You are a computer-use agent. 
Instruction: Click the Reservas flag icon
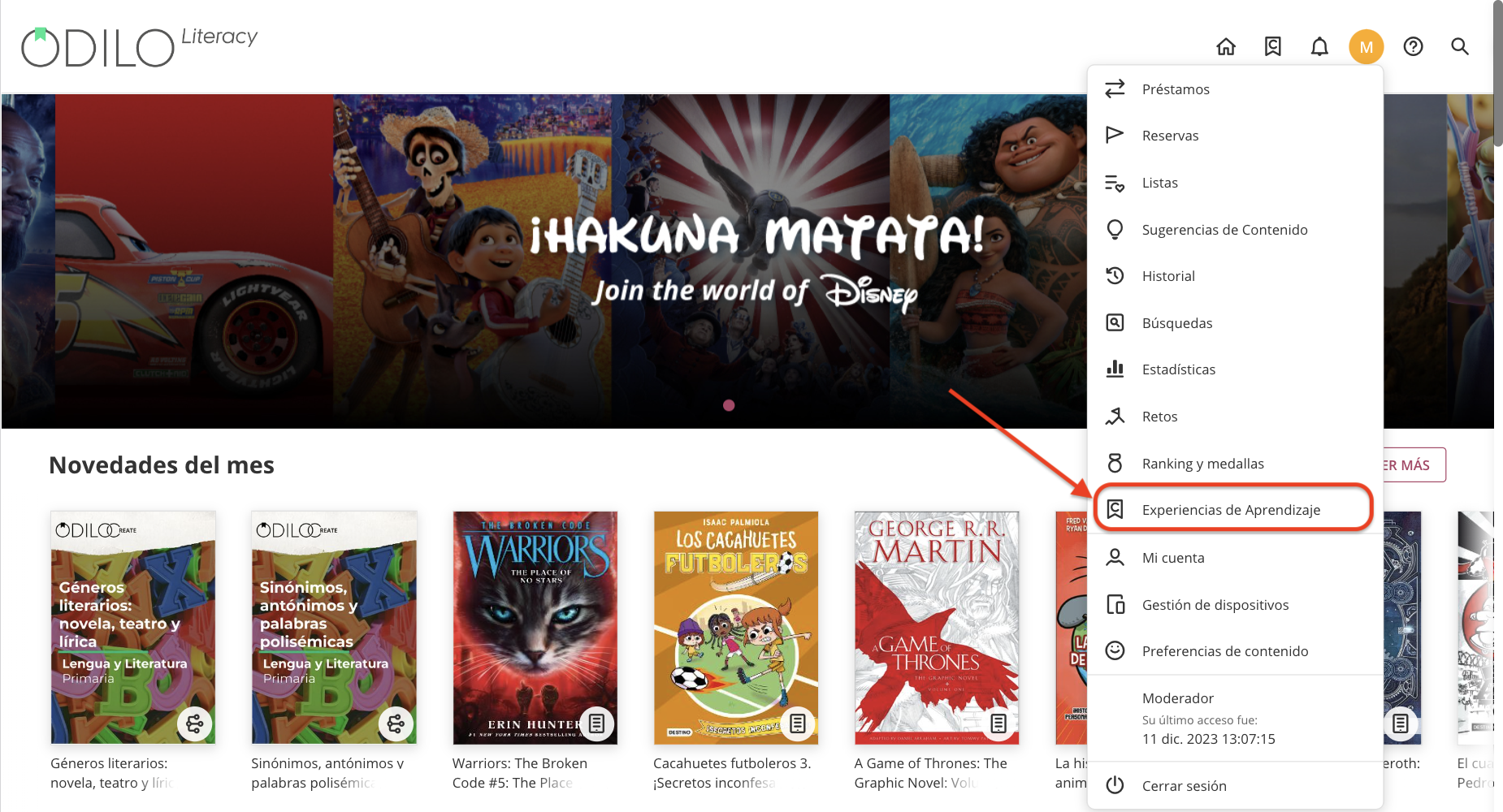click(x=1115, y=135)
